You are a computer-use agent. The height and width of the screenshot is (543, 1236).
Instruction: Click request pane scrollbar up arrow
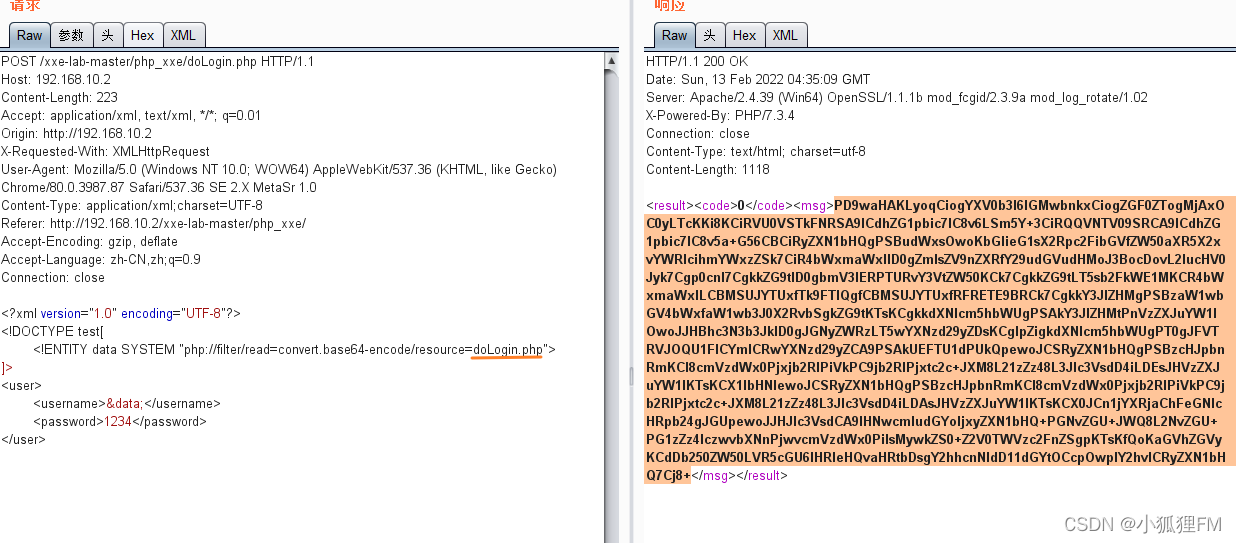click(612, 61)
